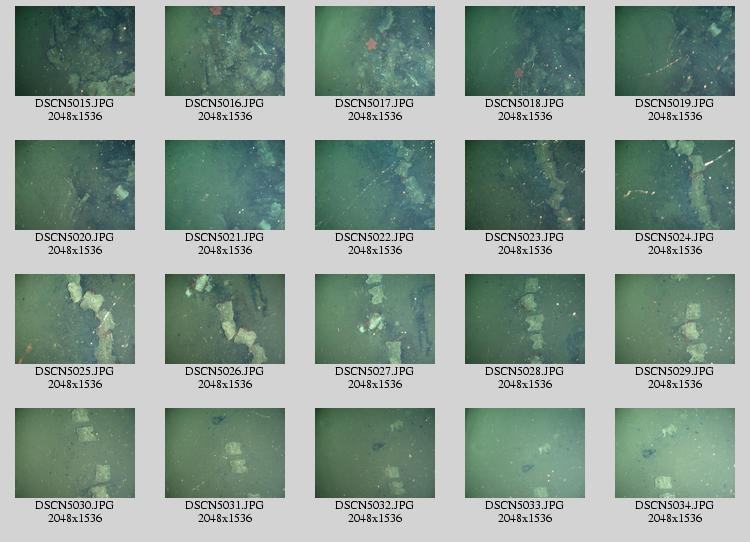750x542 pixels.
Task: Open thumbnail image DSCN5034.JPG
Action: [x=675, y=453]
